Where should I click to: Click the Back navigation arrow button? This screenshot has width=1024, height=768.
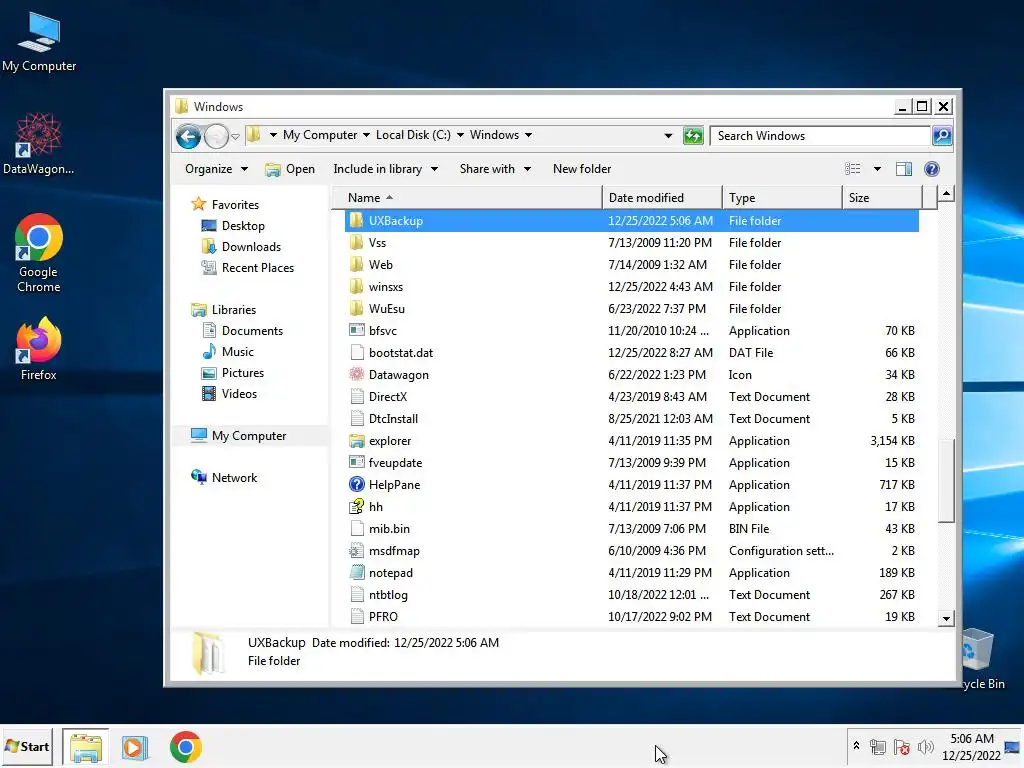188,136
